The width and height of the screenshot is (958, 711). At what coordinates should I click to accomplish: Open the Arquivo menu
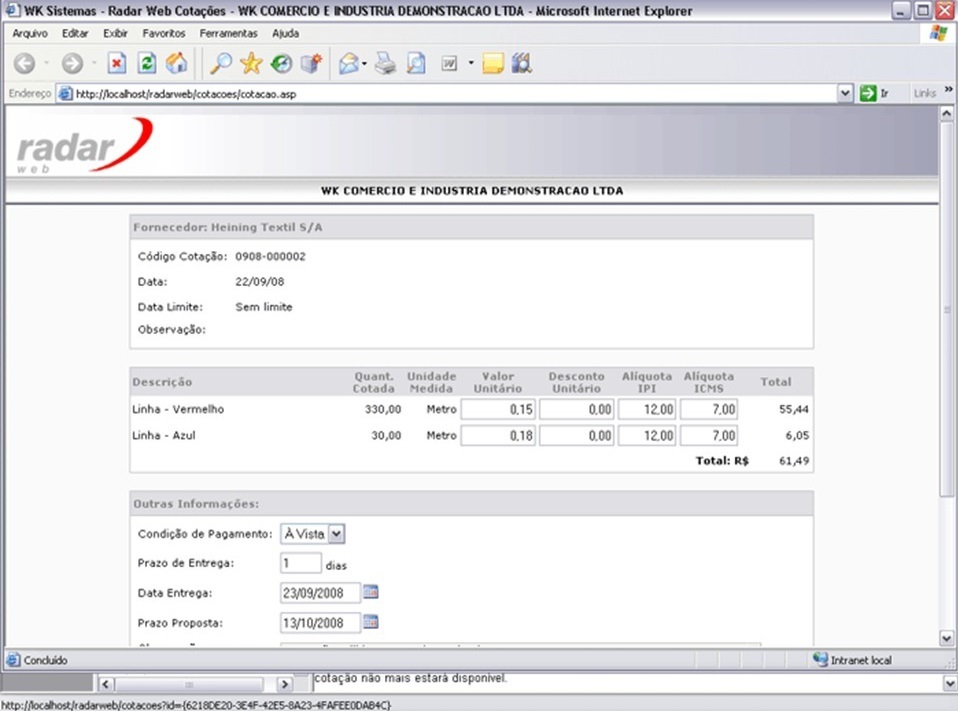(30, 33)
